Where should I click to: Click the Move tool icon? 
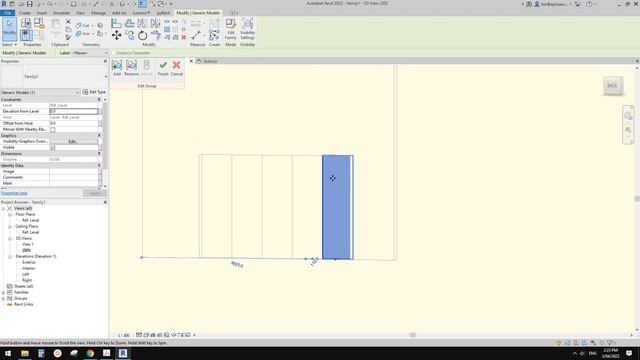point(116,36)
